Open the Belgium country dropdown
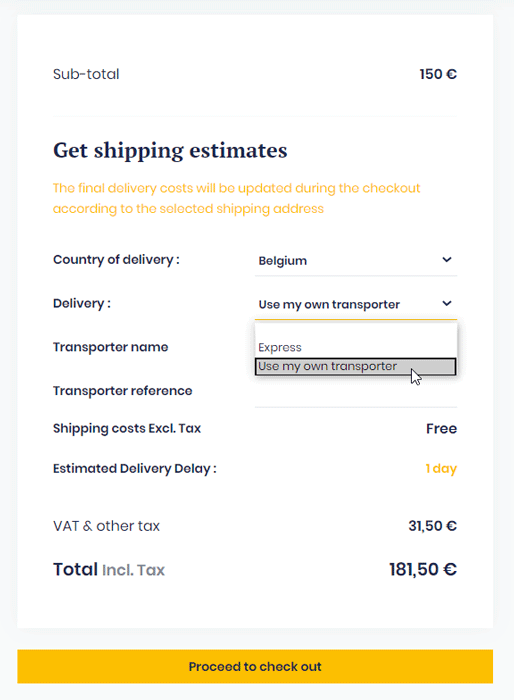 point(355,260)
